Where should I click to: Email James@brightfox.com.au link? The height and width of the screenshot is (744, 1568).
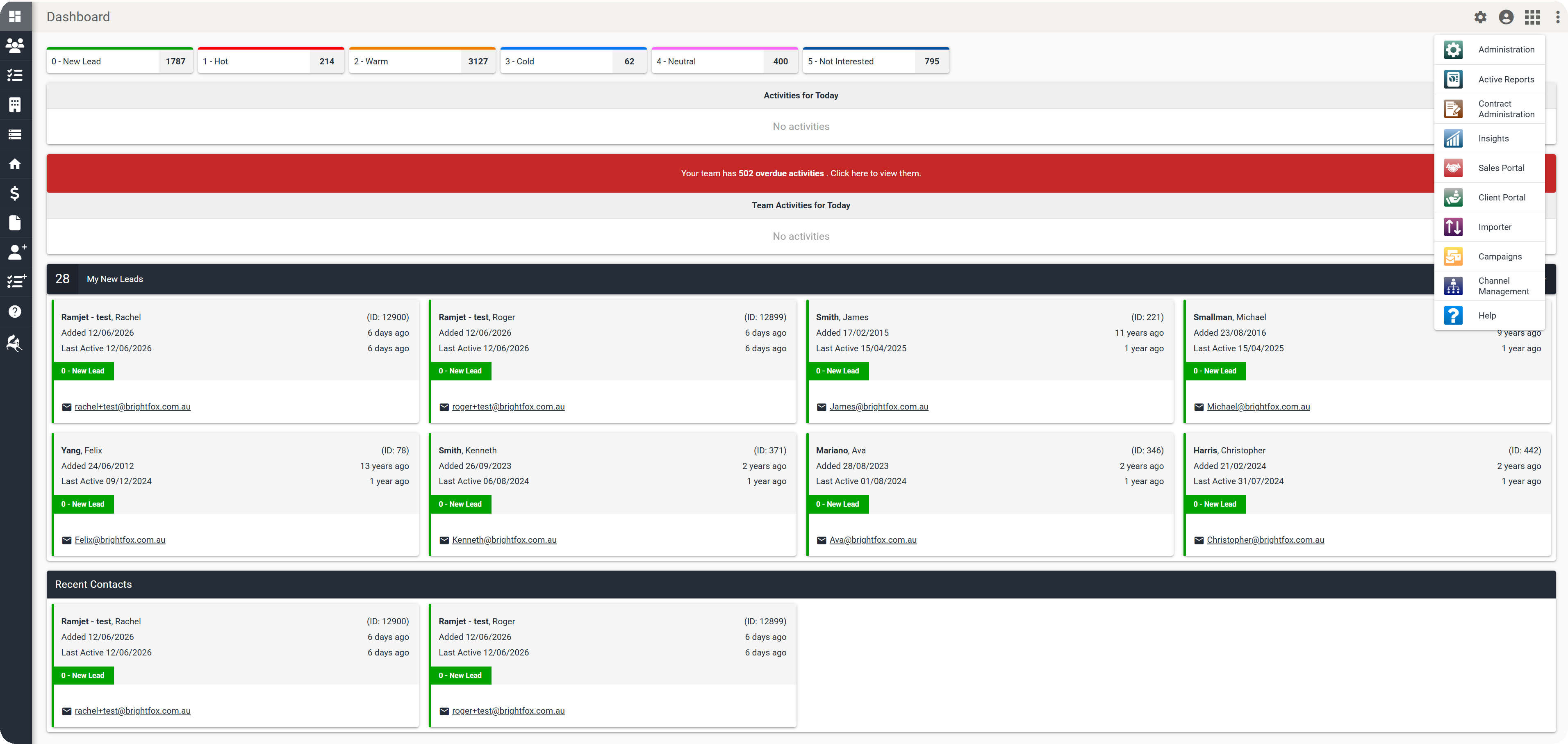coord(878,407)
